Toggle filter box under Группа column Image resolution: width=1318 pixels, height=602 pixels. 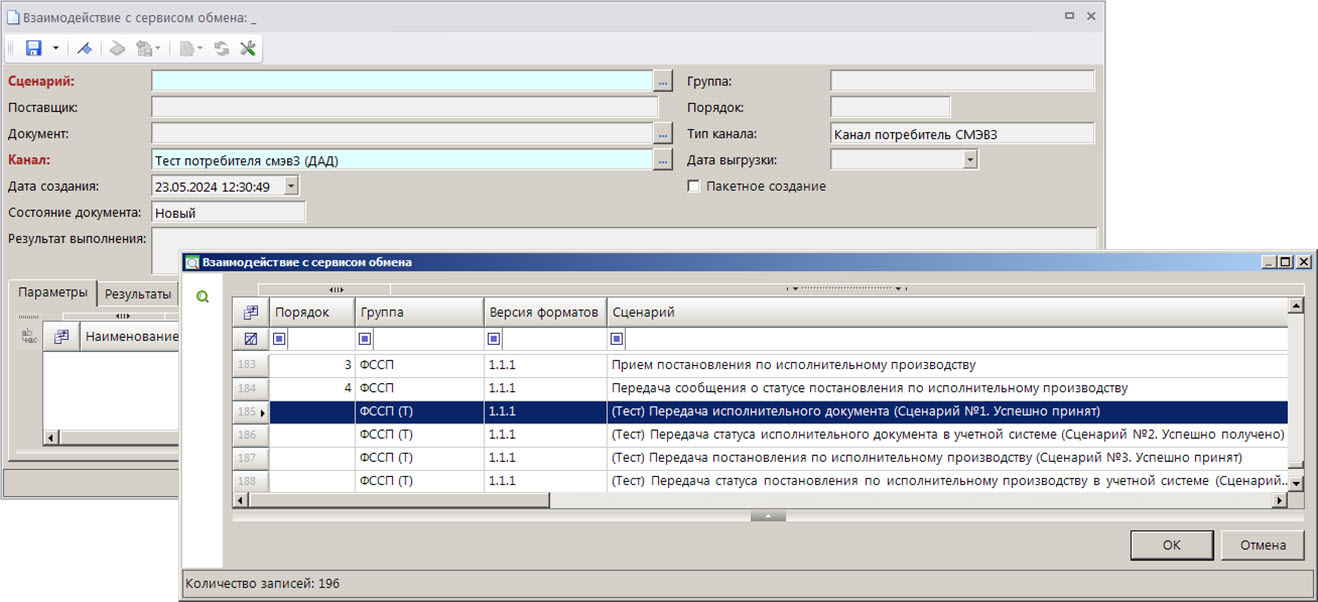(x=364, y=339)
